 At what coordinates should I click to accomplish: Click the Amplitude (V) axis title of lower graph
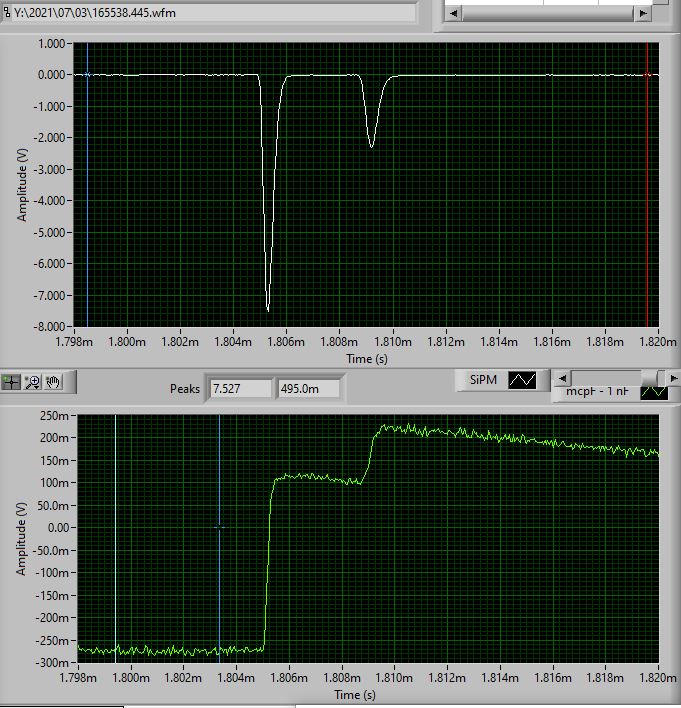click(x=21, y=539)
